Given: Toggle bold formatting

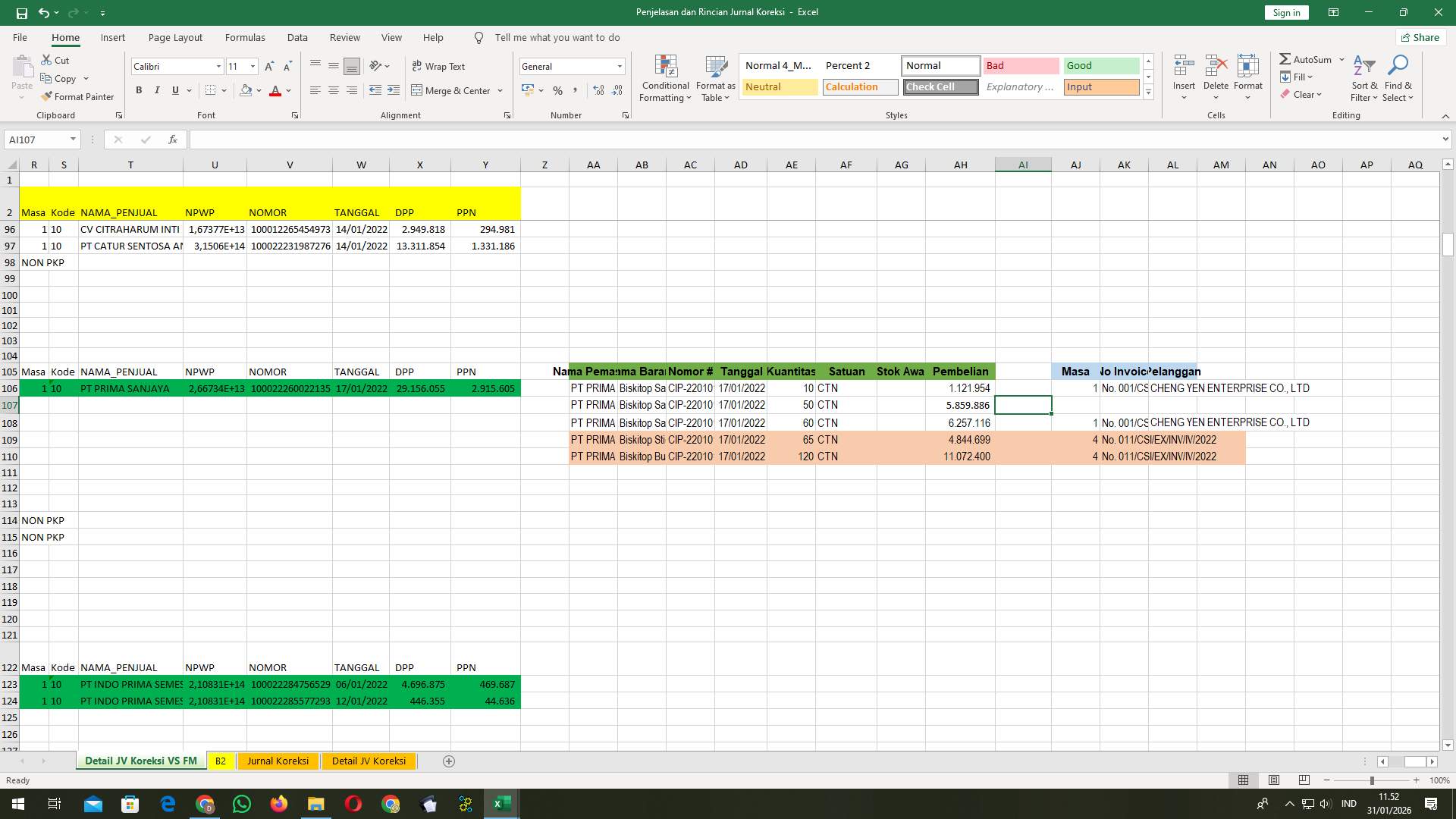Looking at the screenshot, I should 139,90.
